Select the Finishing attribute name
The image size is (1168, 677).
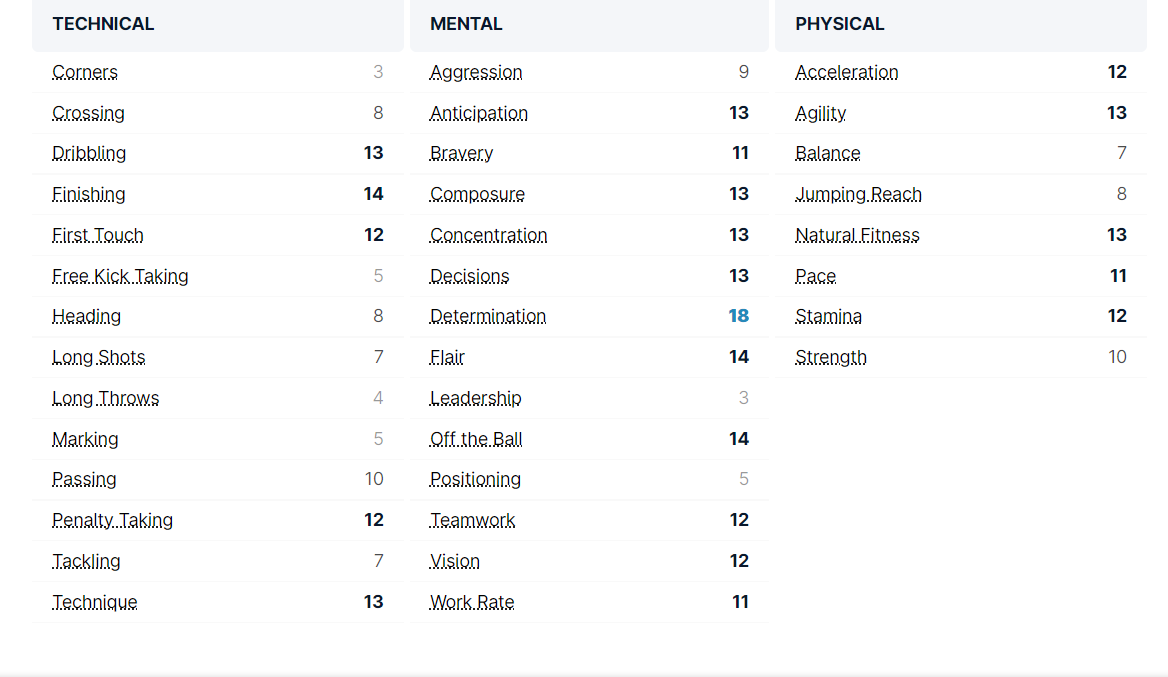[x=89, y=194]
